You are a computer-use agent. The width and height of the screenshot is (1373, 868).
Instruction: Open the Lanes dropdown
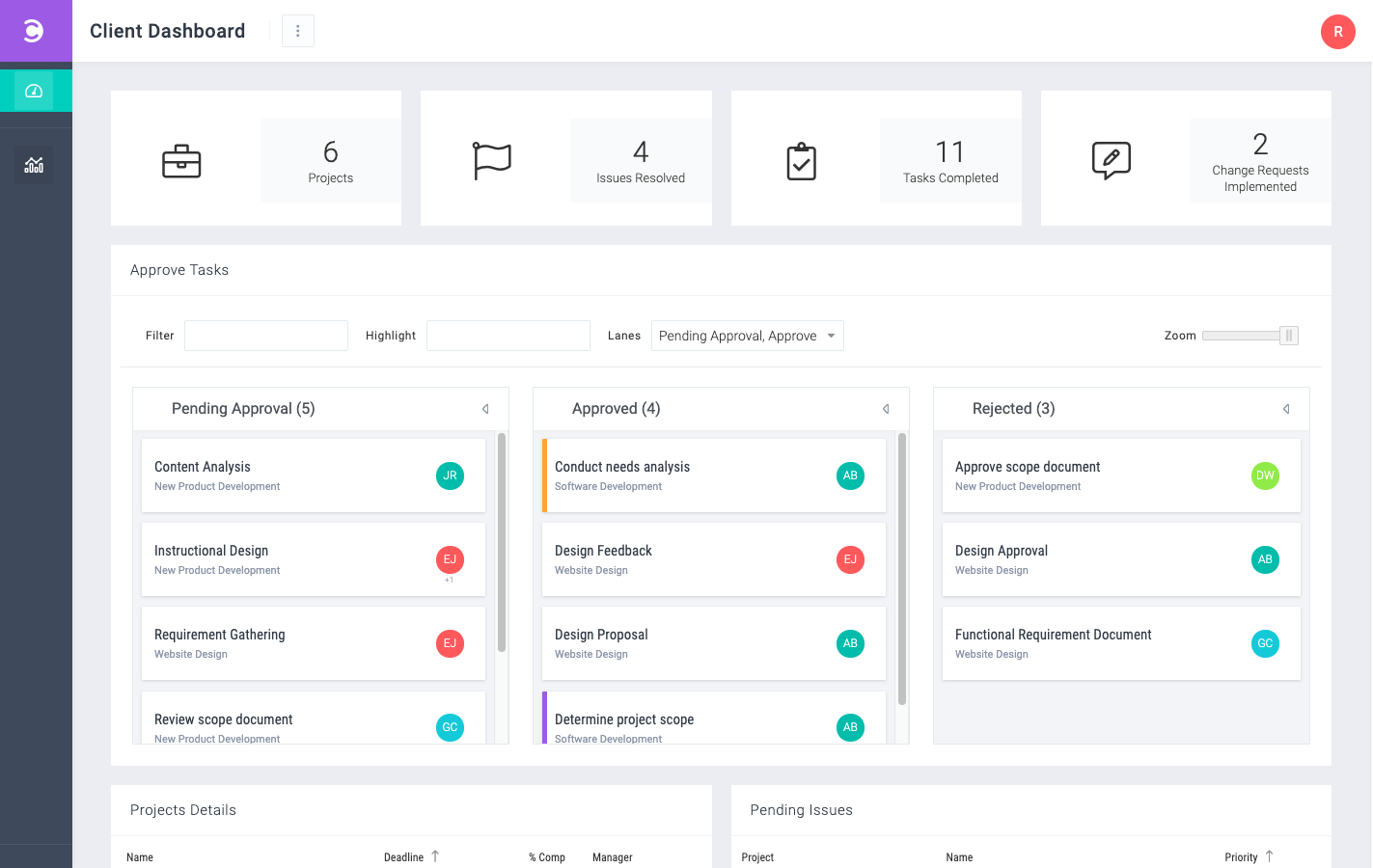[x=747, y=336]
